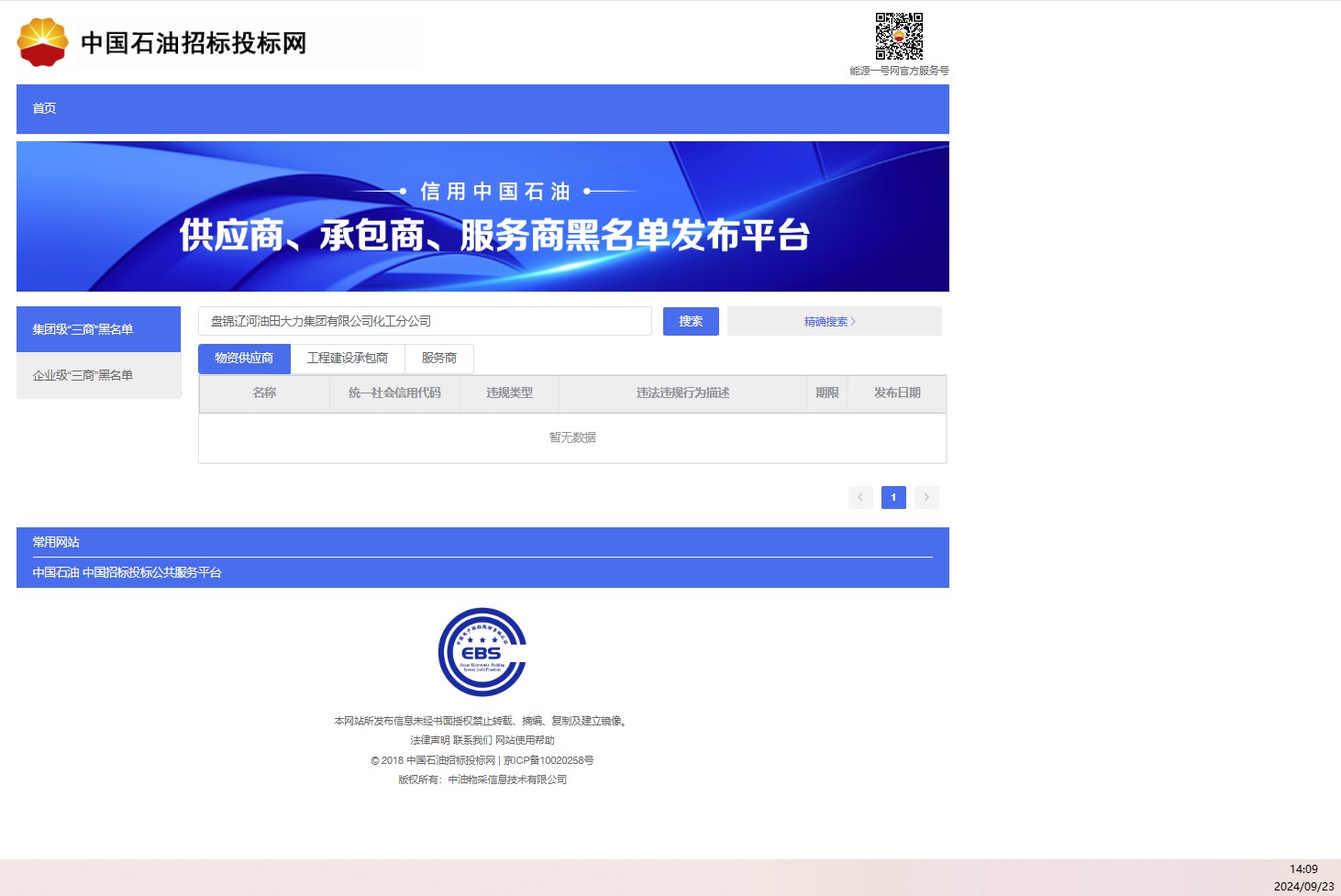Click the 暂无数据 empty table message
This screenshot has height=896, width=1341.
572,437
